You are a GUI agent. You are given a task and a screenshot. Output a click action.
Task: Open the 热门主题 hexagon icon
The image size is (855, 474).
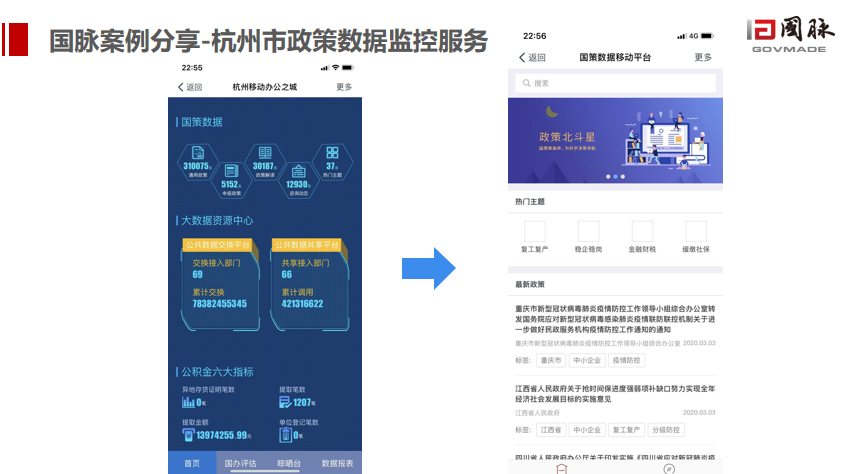[x=331, y=156]
